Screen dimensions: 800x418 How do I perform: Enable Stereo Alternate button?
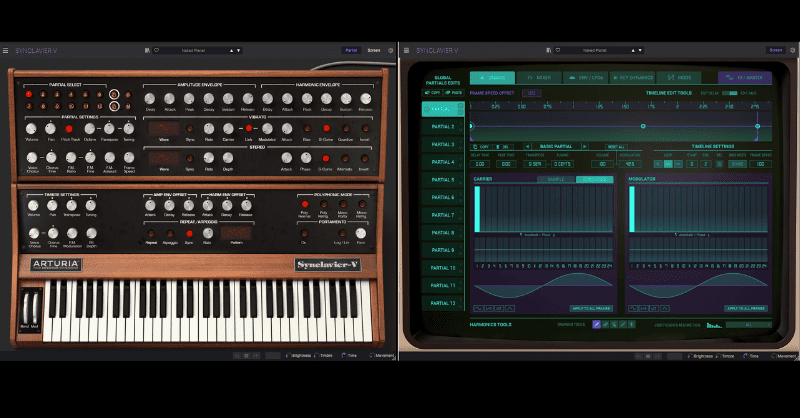click(345, 158)
